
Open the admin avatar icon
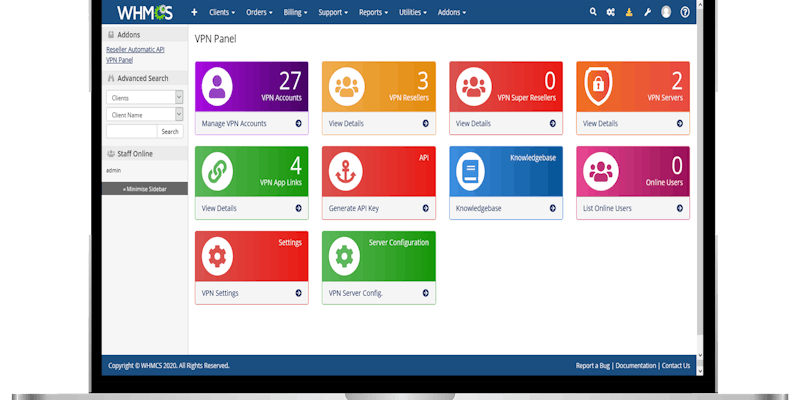666,12
